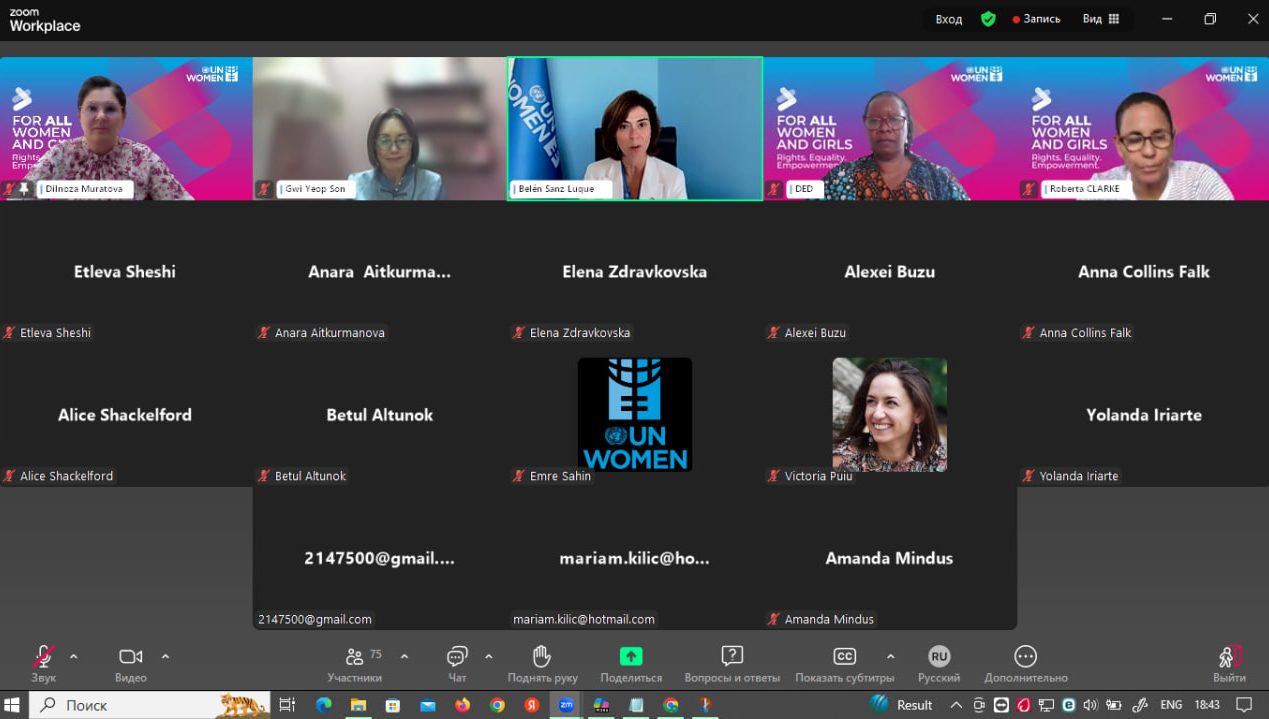Select Roberta CLARKE video tile
The height and width of the screenshot is (719, 1269).
click(x=1144, y=128)
